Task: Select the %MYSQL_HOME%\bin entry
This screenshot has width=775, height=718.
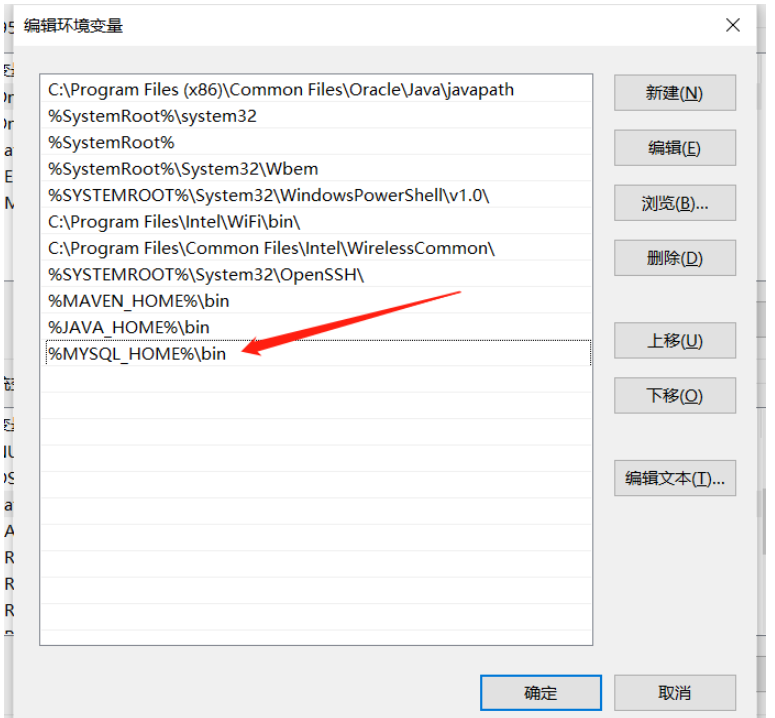Action: tap(318, 353)
